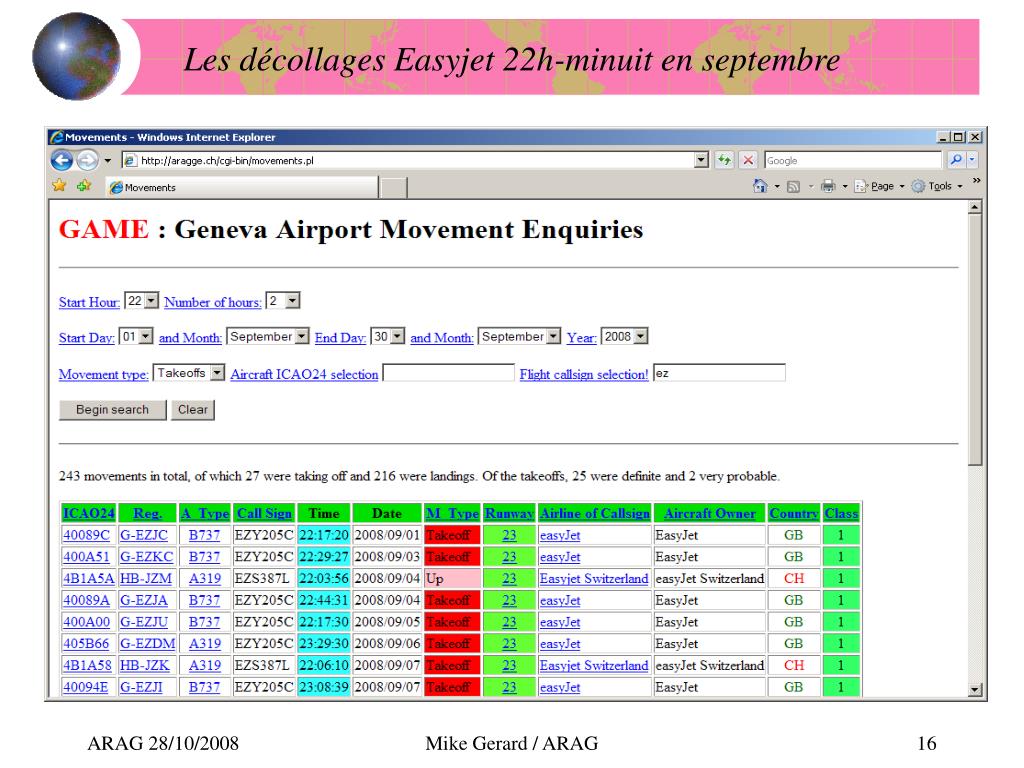Open registration link G-EZDM
The width and height of the screenshot is (1024, 768).
pos(148,644)
